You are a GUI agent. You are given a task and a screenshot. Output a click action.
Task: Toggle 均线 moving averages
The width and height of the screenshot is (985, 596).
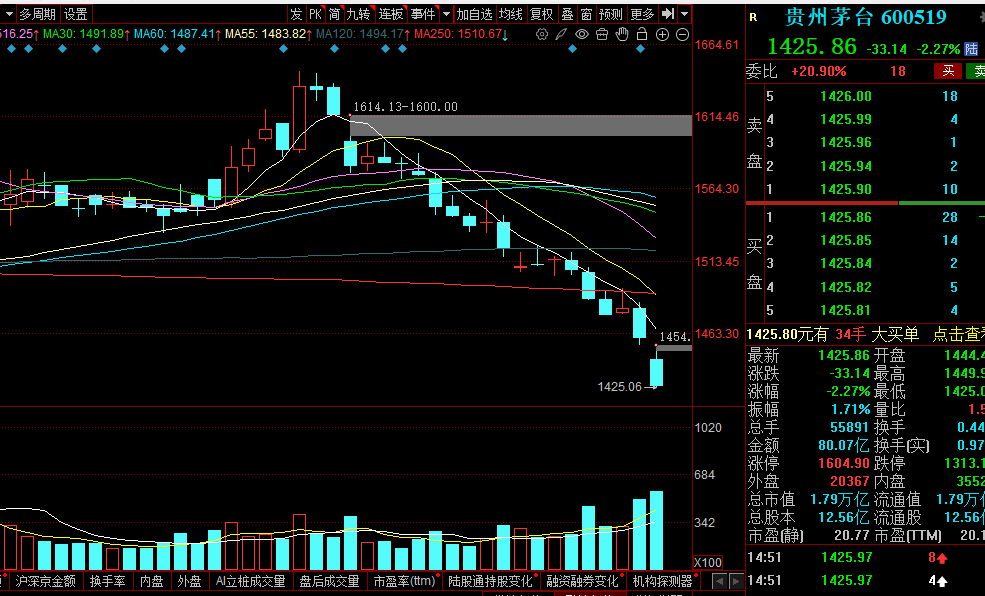pyautogui.click(x=511, y=14)
